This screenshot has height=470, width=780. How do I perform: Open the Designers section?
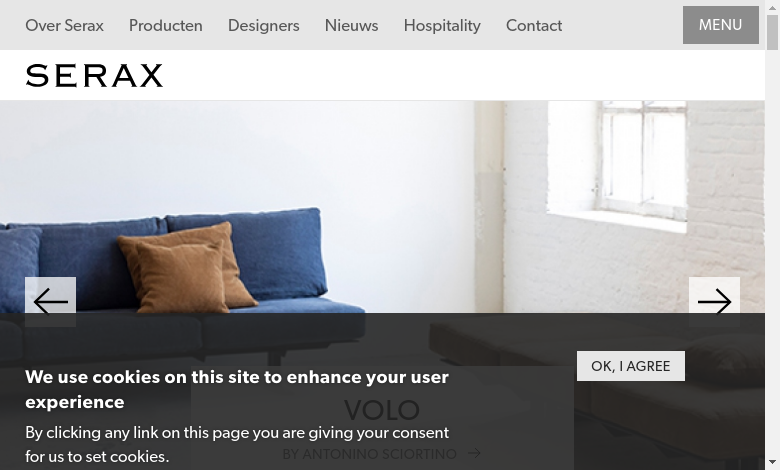tap(264, 25)
